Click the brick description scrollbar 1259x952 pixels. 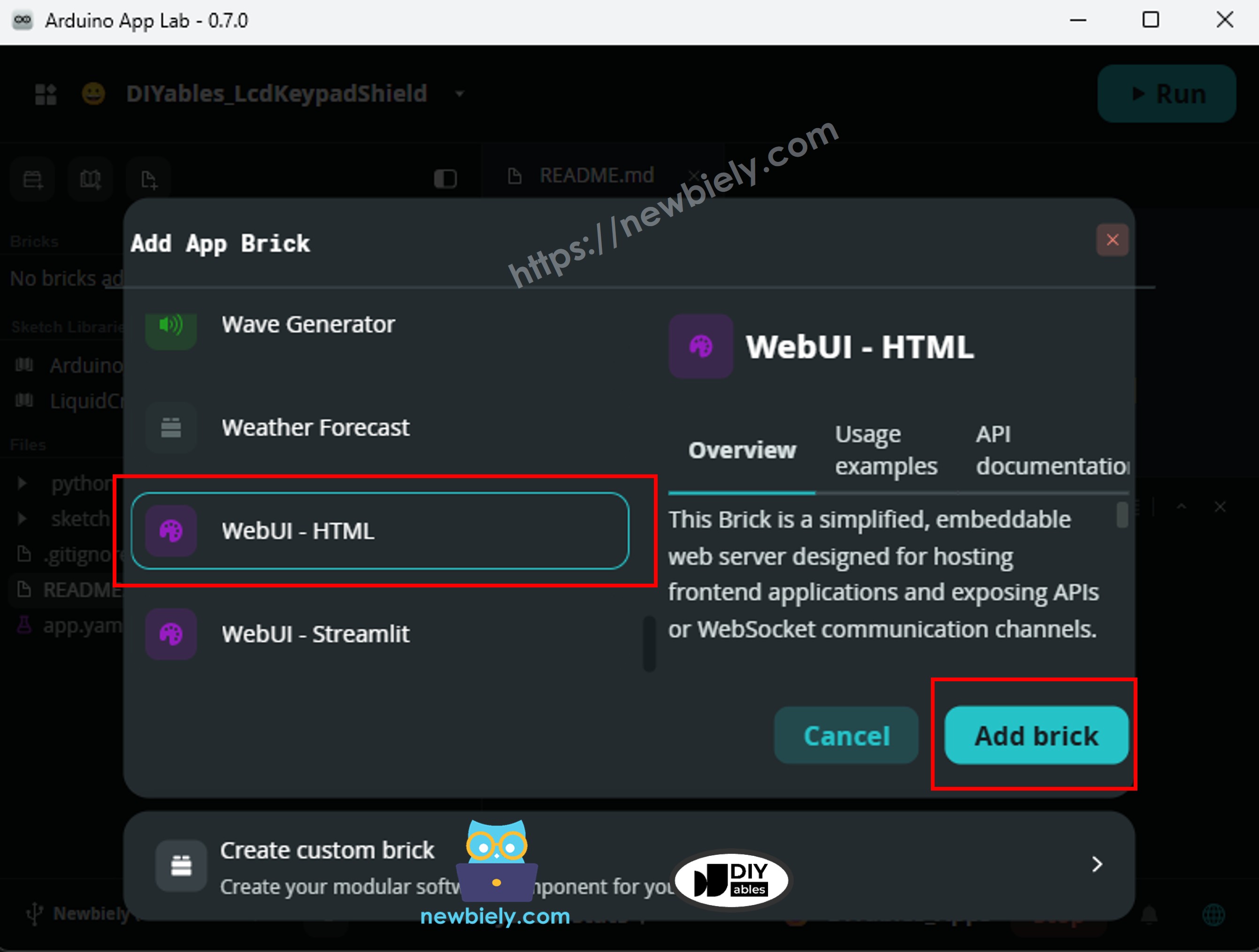(x=1122, y=515)
